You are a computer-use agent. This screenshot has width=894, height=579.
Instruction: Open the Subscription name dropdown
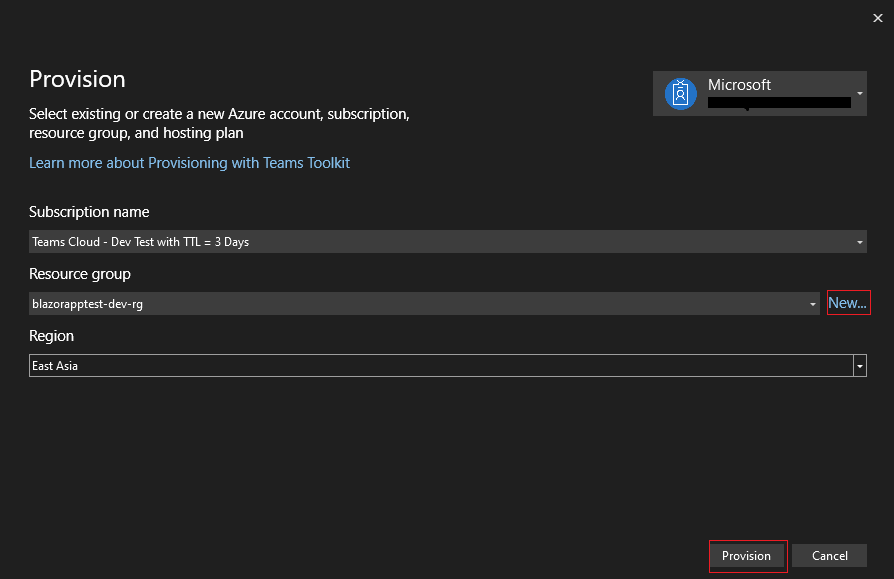448,242
